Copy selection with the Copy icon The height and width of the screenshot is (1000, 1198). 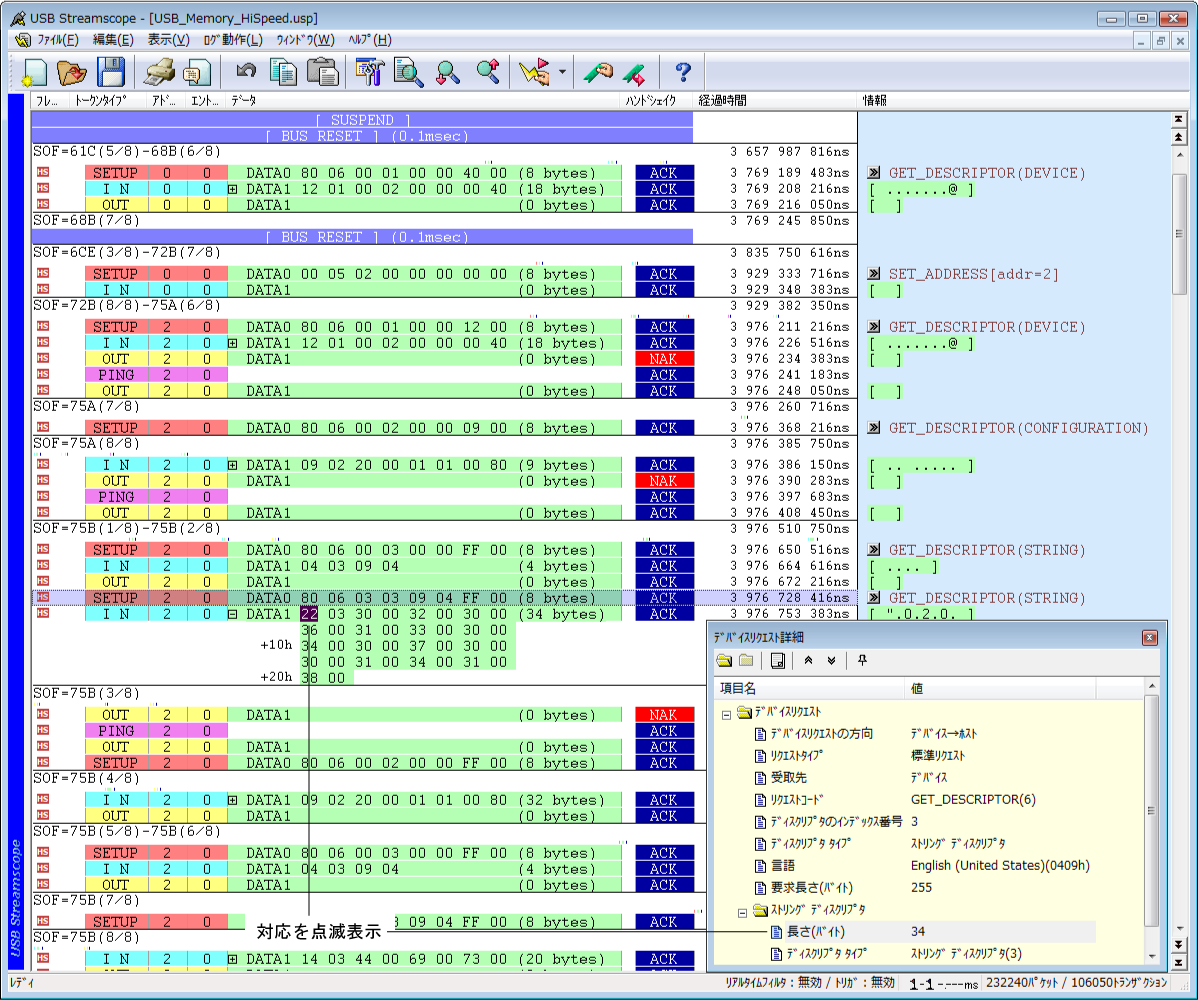coord(283,73)
